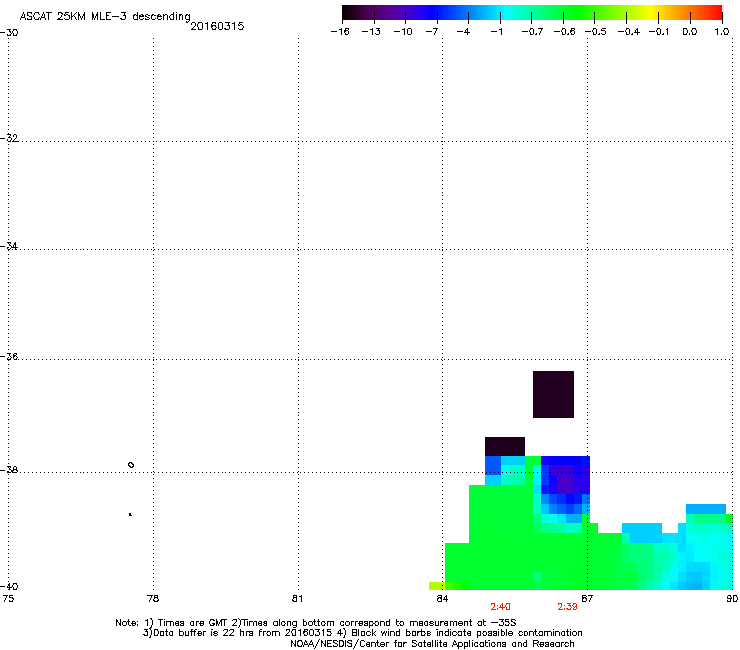Click the small dark rectangle data block

[505, 447]
